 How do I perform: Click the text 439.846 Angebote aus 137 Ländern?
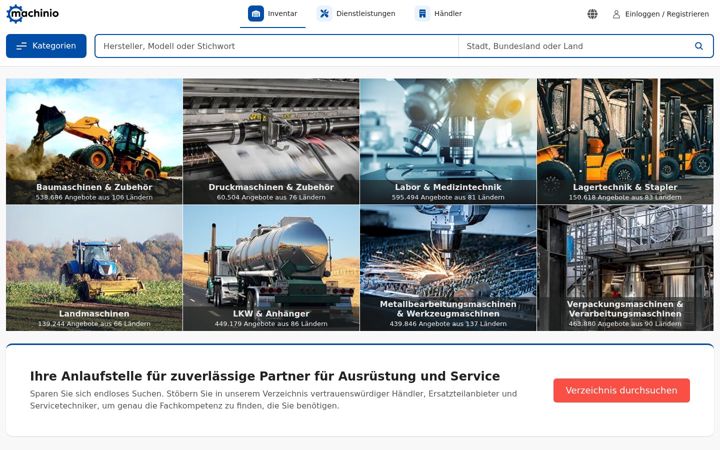[448, 324]
